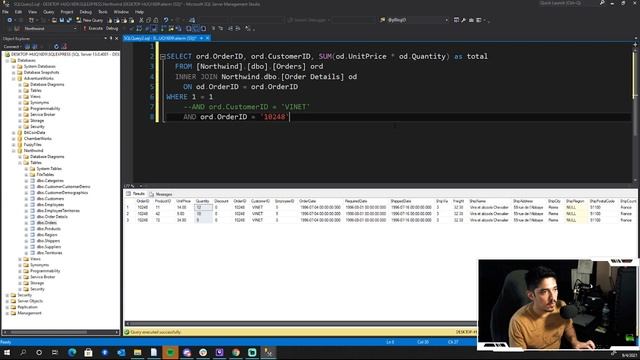Open the Edit menu
Screen dimensions: 640x360
(18, 12)
